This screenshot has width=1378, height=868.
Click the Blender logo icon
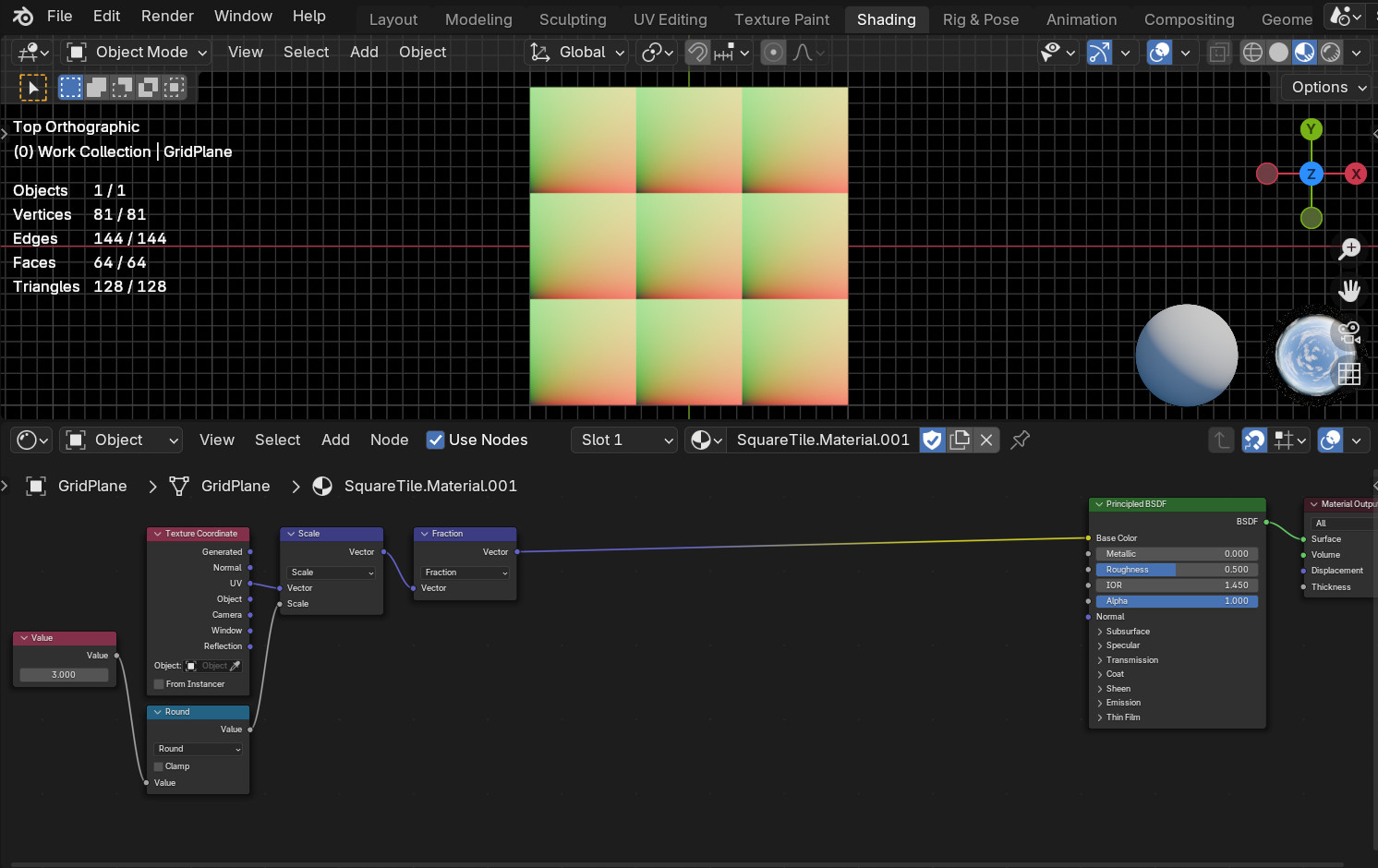coord(23,16)
